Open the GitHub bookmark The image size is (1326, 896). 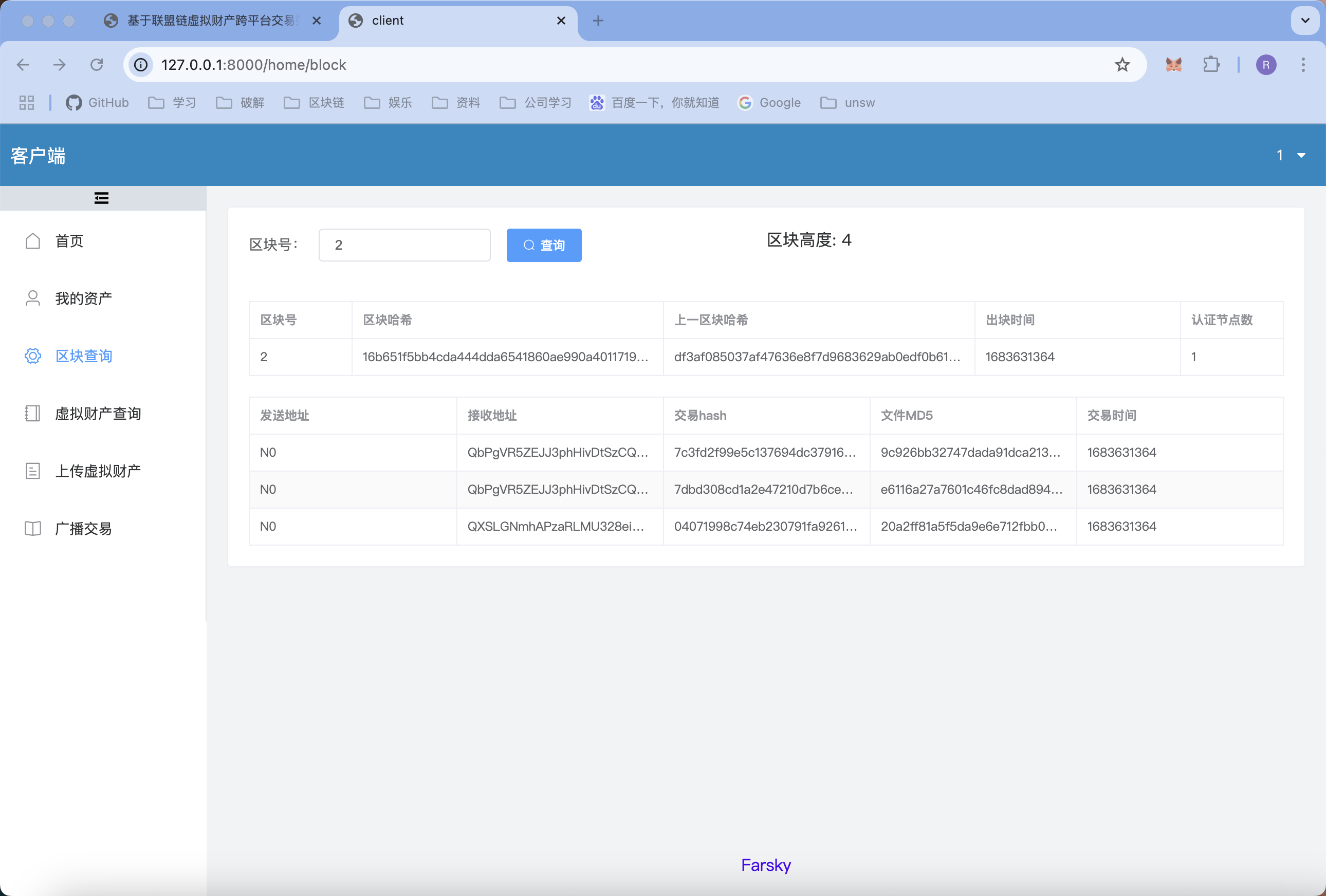coord(98,103)
